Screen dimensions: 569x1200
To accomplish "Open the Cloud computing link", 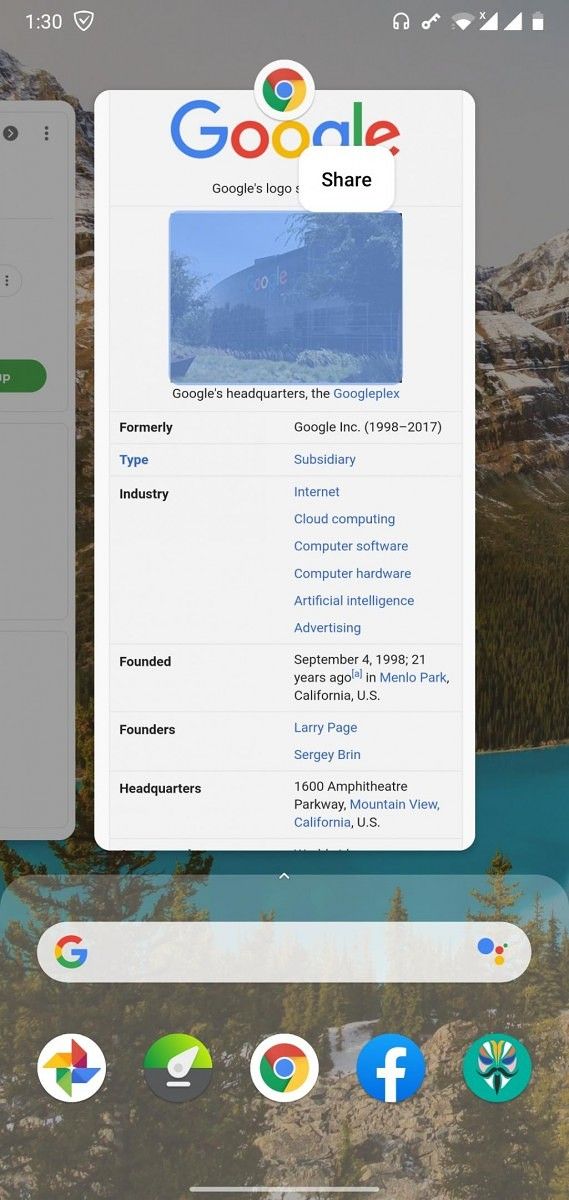I will 345,519.
